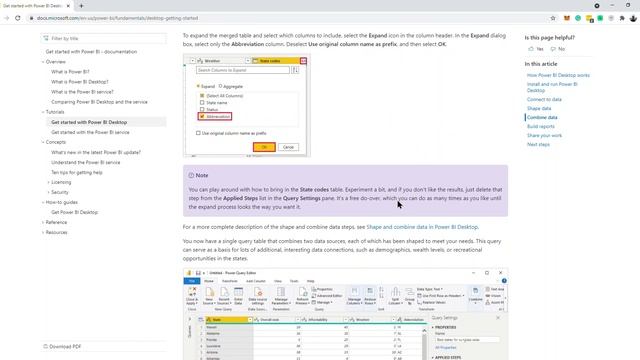Select the Get started with Power BI browser tab
The image size is (640, 360).
pos(36,6)
